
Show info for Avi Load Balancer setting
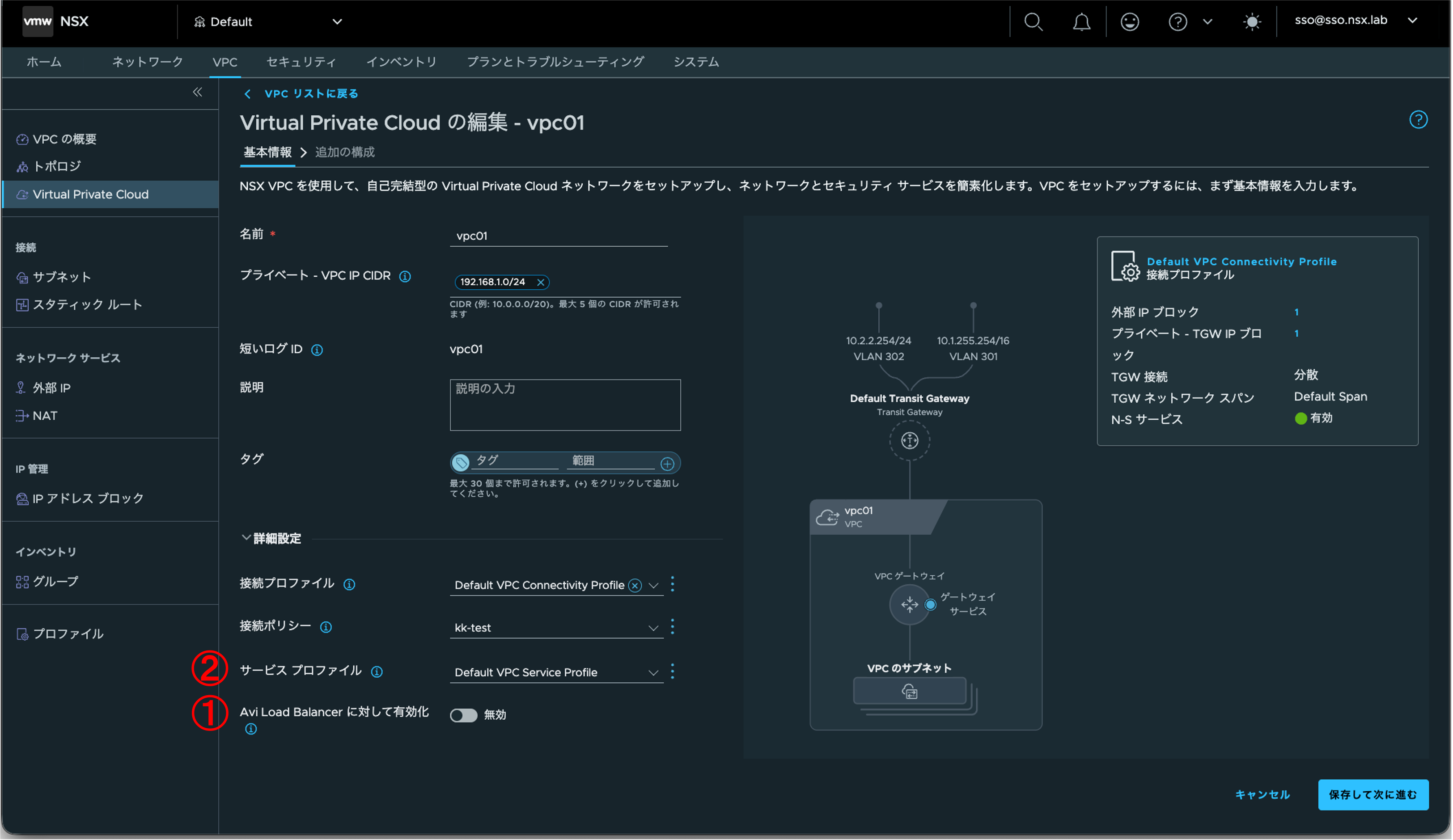(x=251, y=729)
